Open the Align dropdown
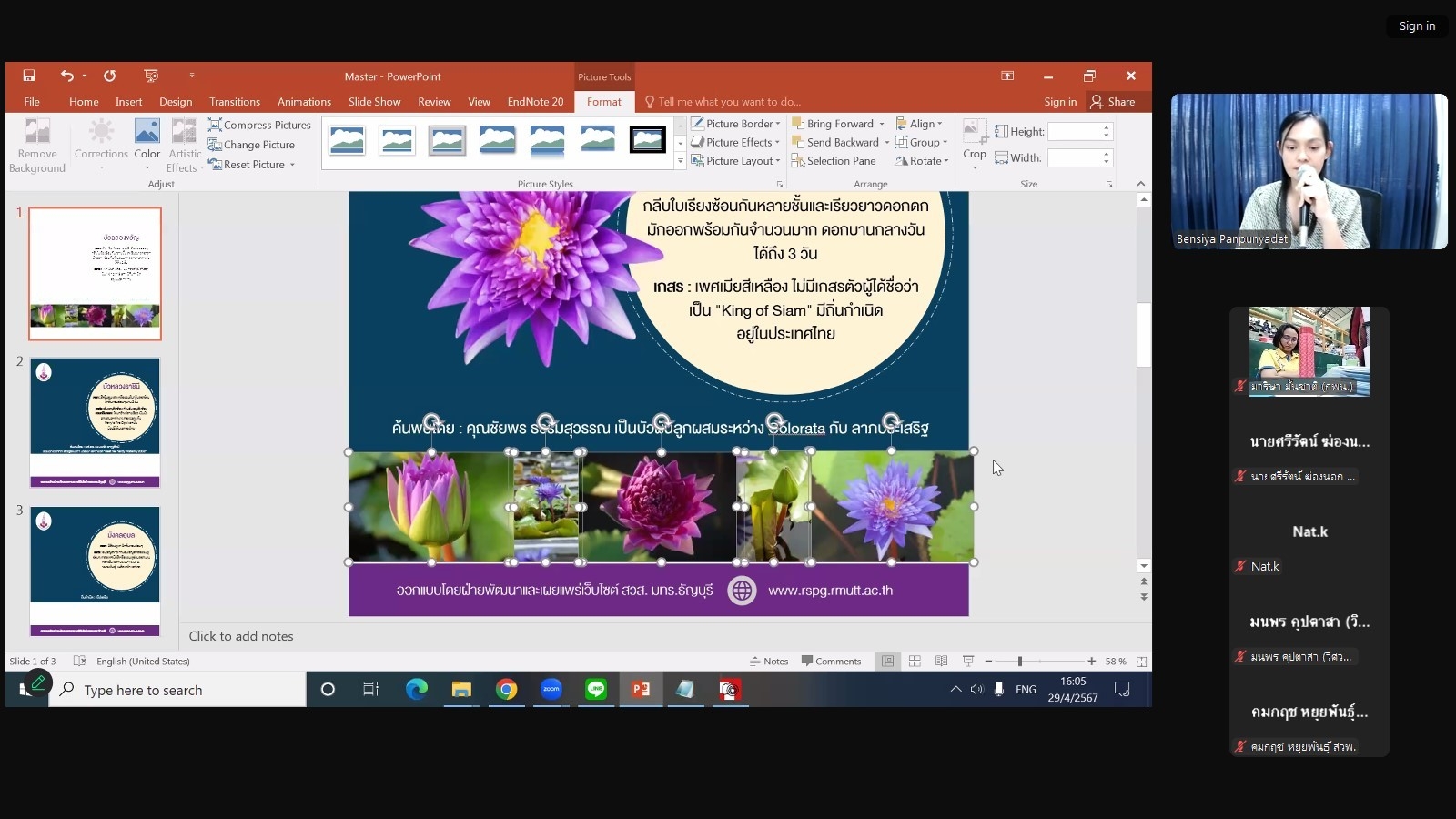Viewport: 1456px width, 819px height. [x=919, y=124]
